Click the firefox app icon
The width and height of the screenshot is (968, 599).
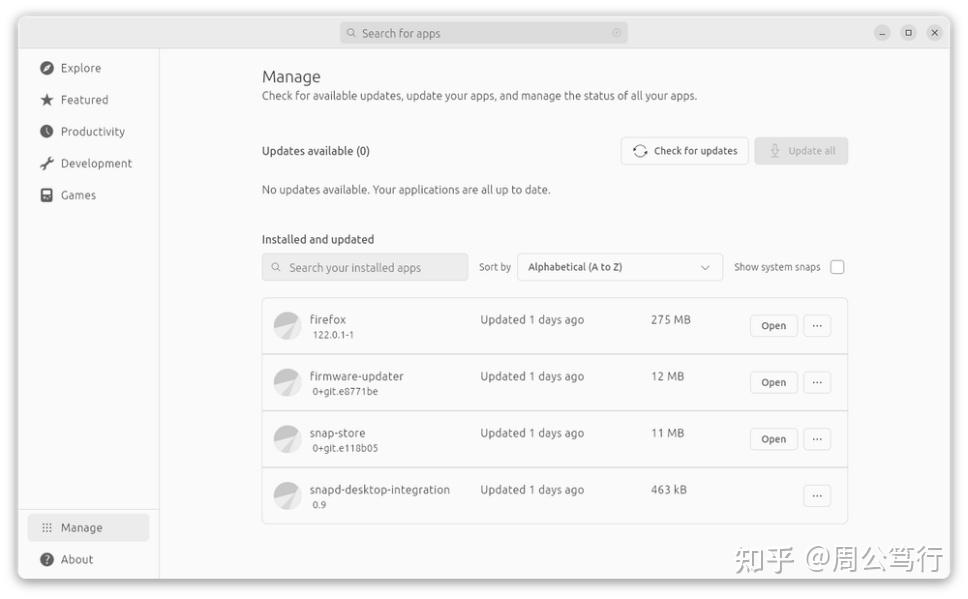tap(287, 326)
